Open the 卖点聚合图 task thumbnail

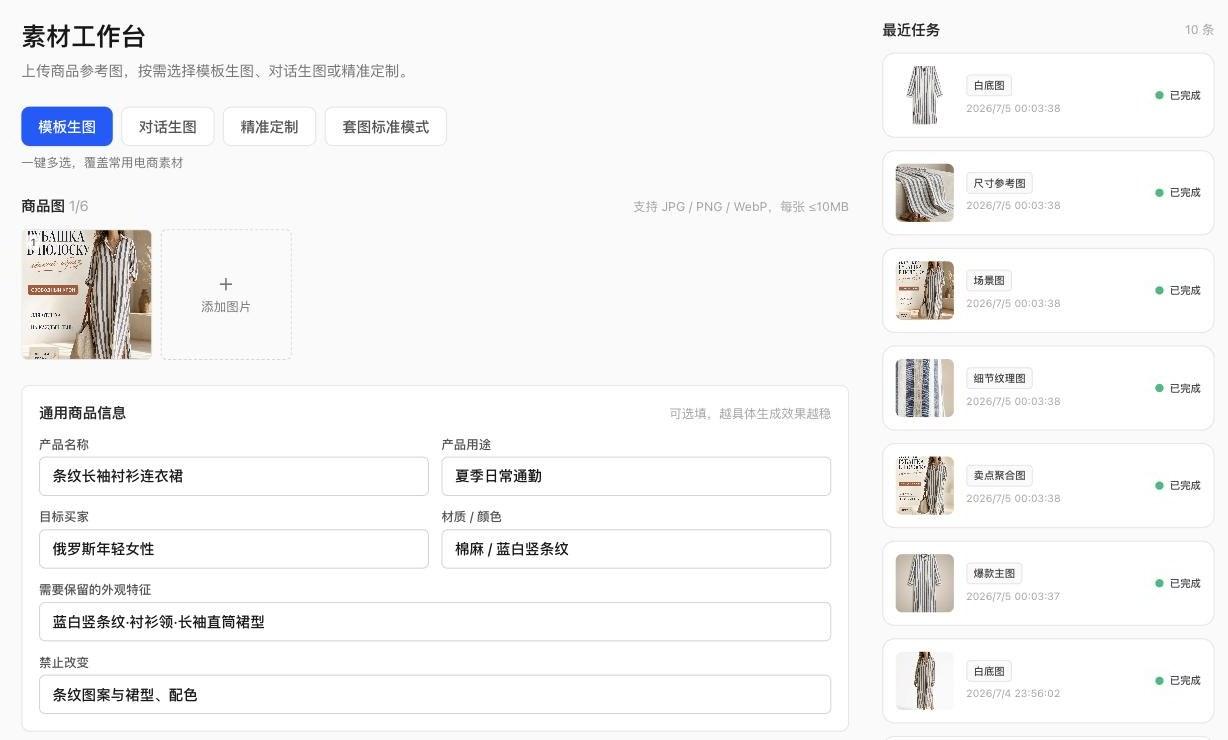925,485
